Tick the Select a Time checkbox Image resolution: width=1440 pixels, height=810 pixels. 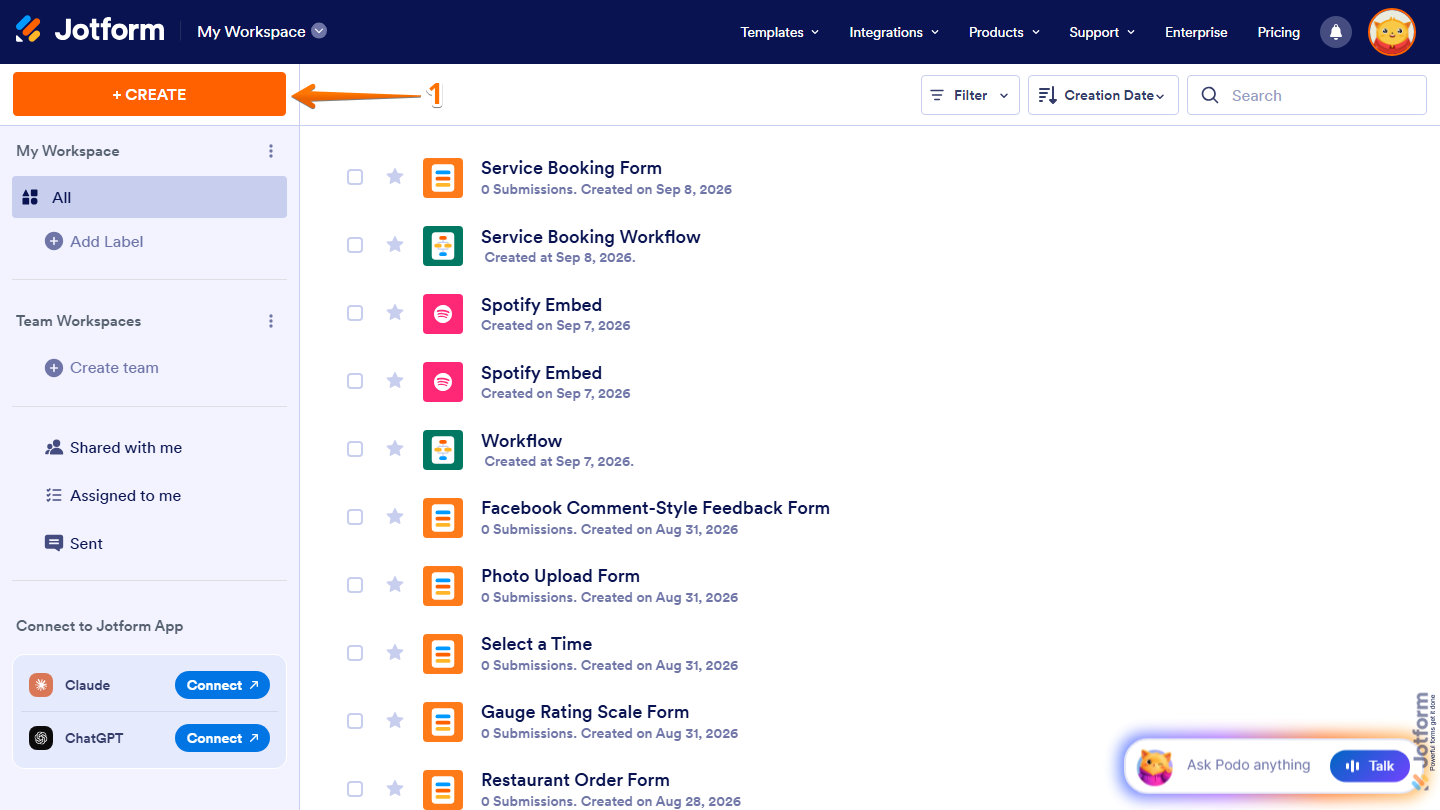[355, 653]
